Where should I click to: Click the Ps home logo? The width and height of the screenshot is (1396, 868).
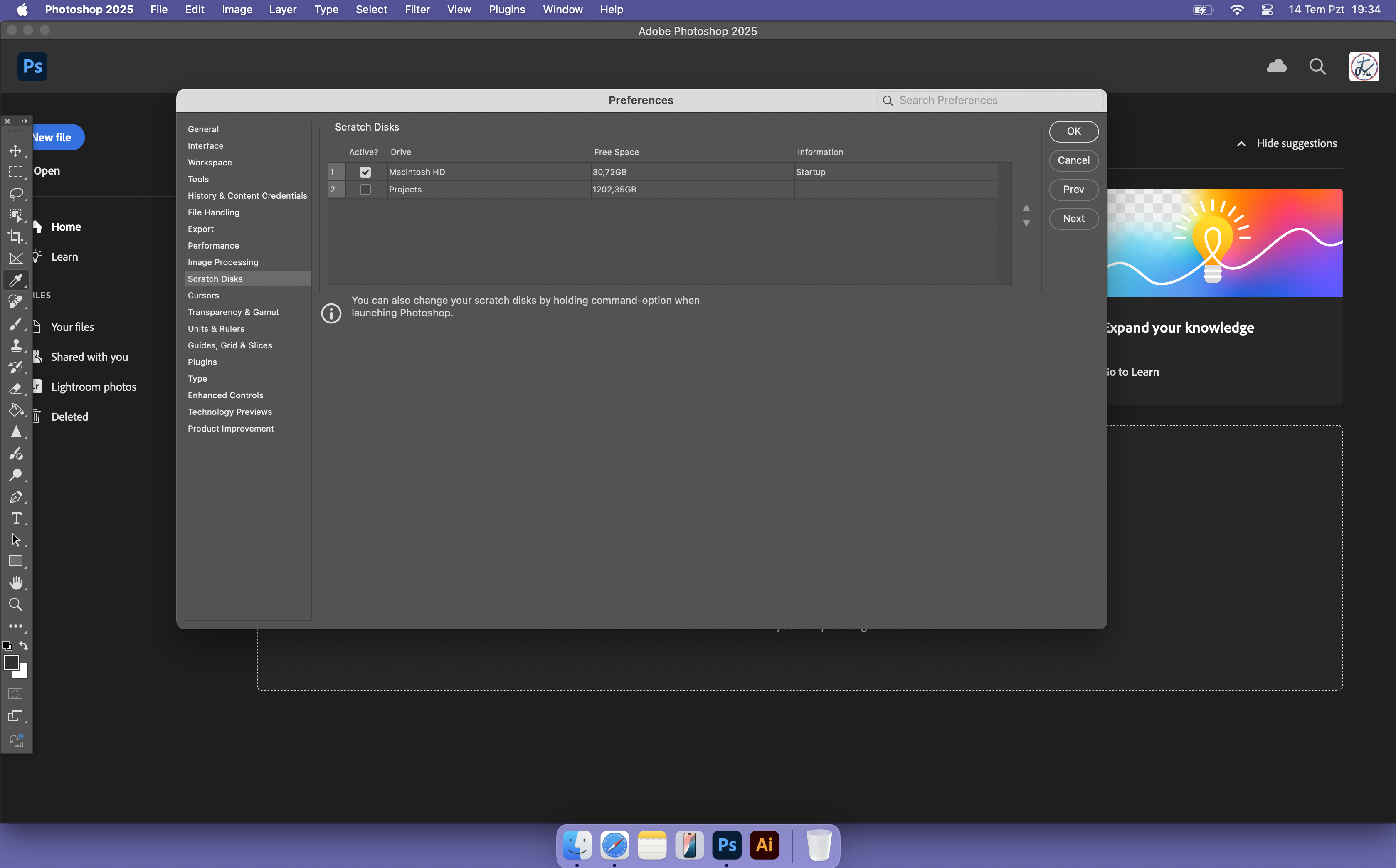tap(32, 67)
